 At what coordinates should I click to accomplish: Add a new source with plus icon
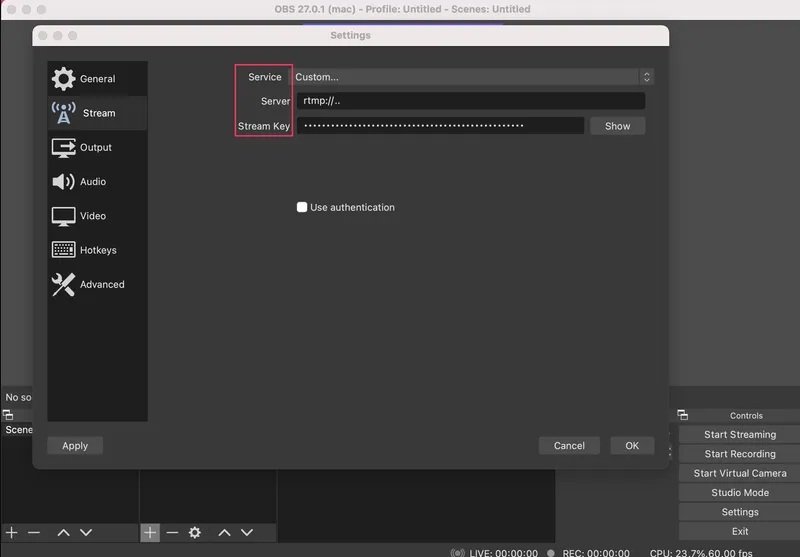click(150, 533)
